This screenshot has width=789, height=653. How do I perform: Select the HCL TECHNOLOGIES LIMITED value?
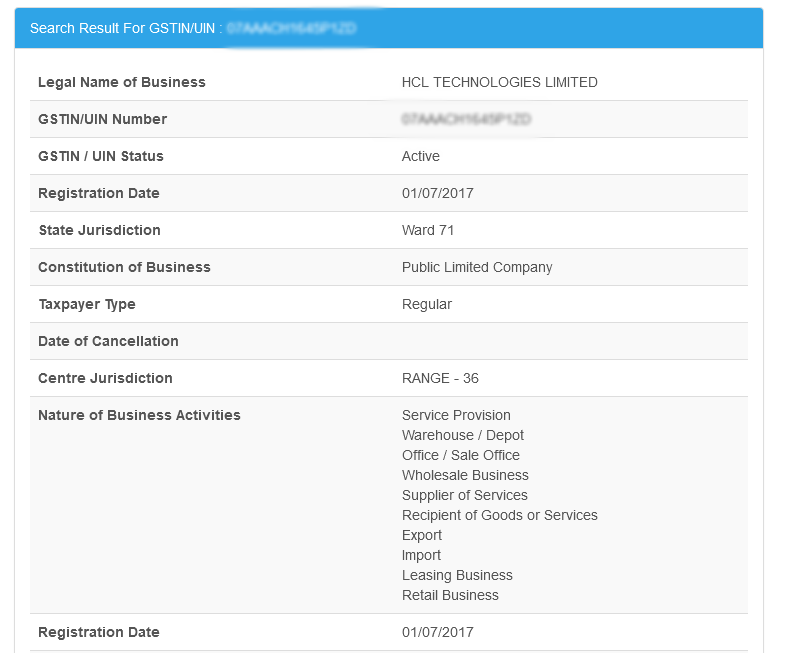499,82
